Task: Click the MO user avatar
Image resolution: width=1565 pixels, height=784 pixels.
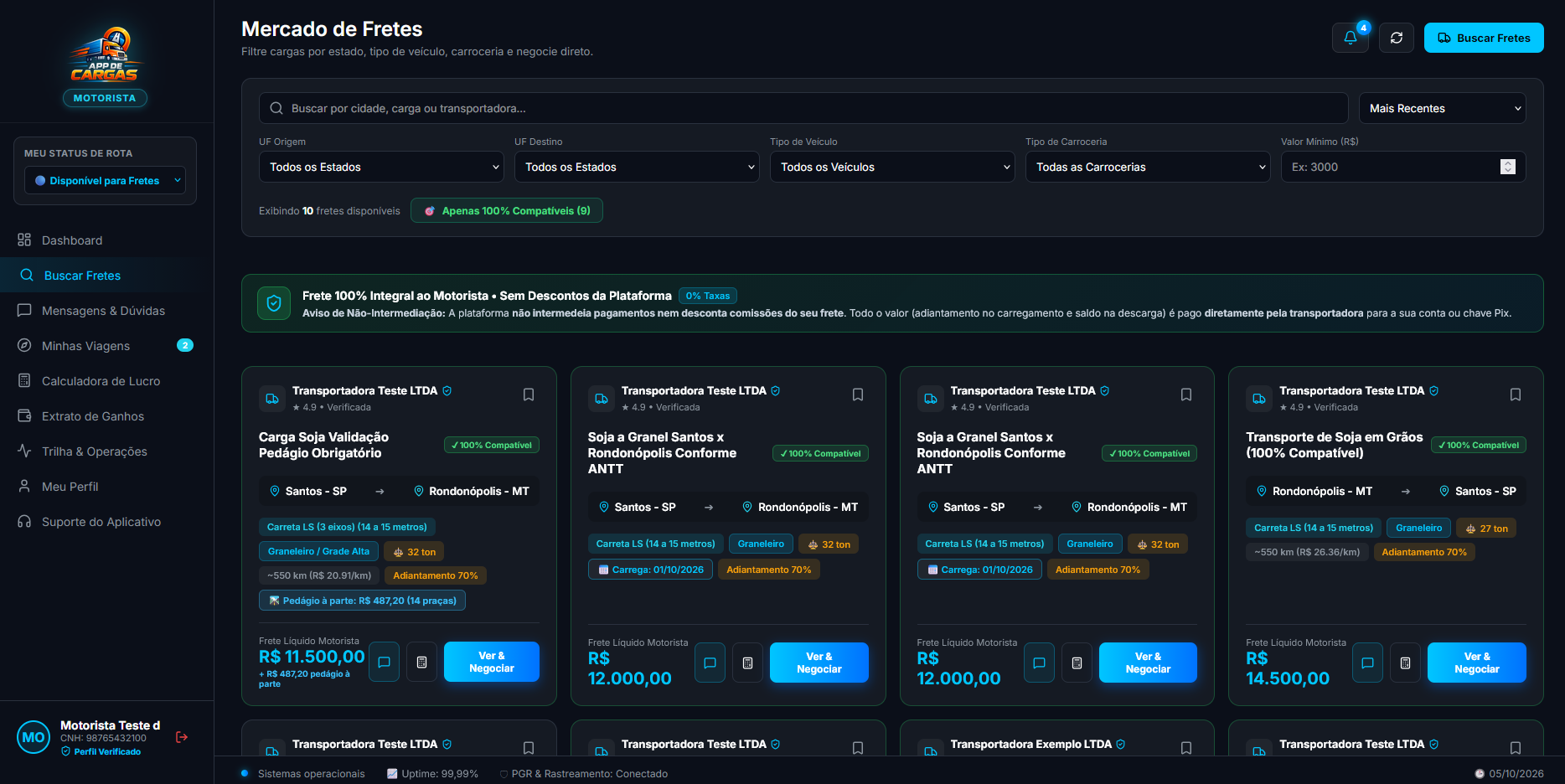Action: [34, 737]
